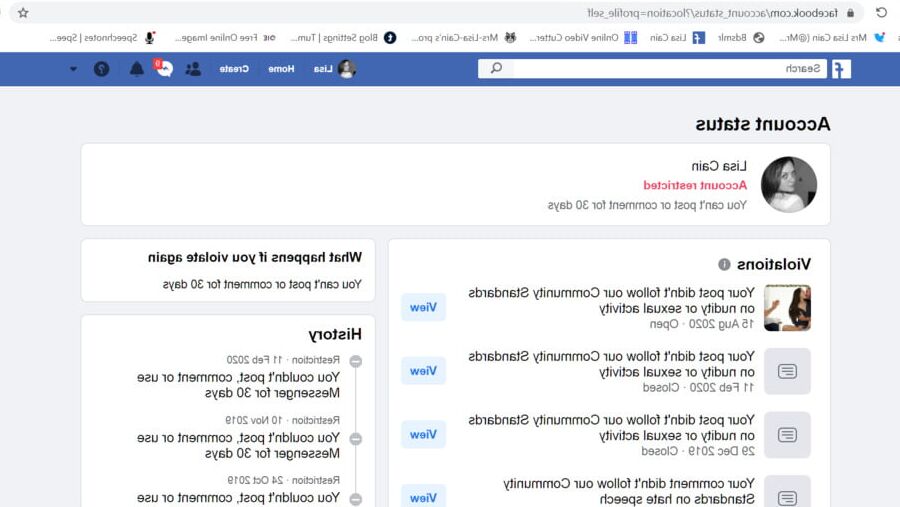Click the facebook.com/account_status address bar

point(436,13)
